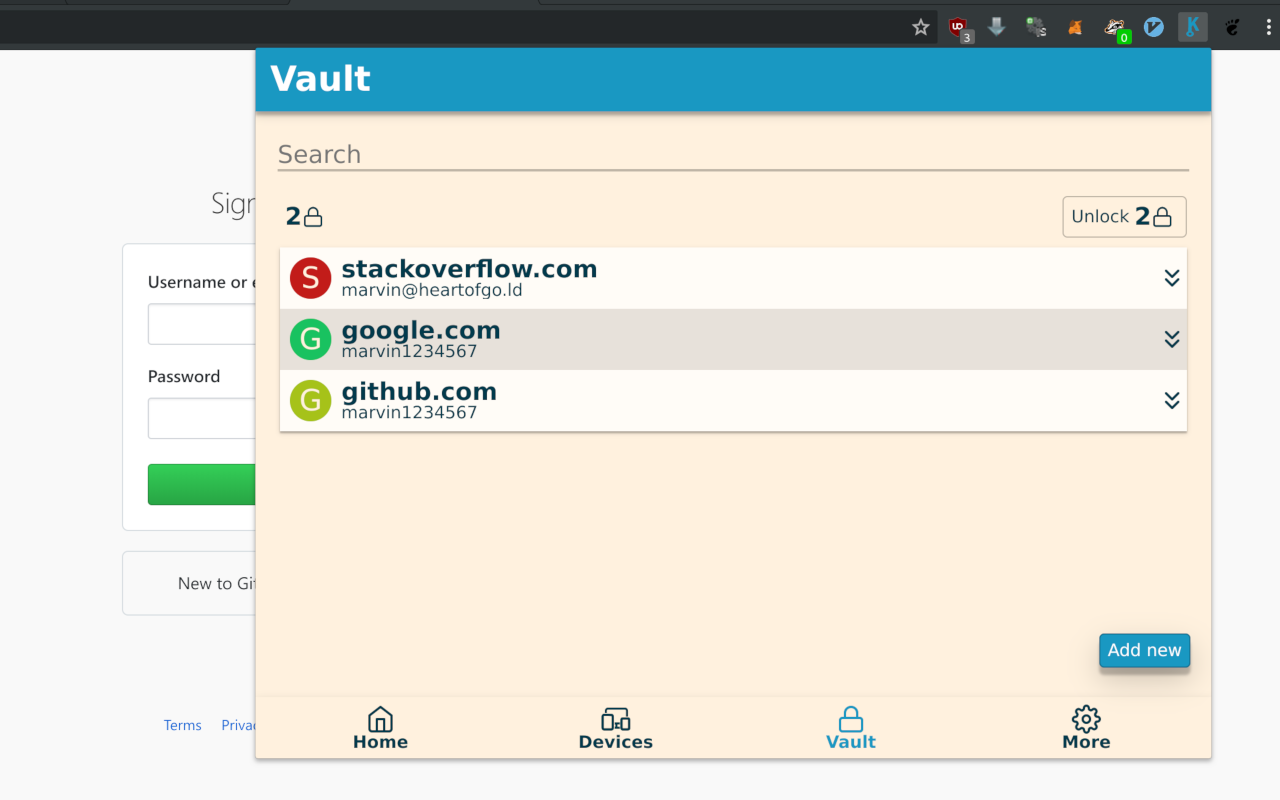Click the github.com favicon
Image resolution: width=1280 pixels, height=800 pixels.
310,400
